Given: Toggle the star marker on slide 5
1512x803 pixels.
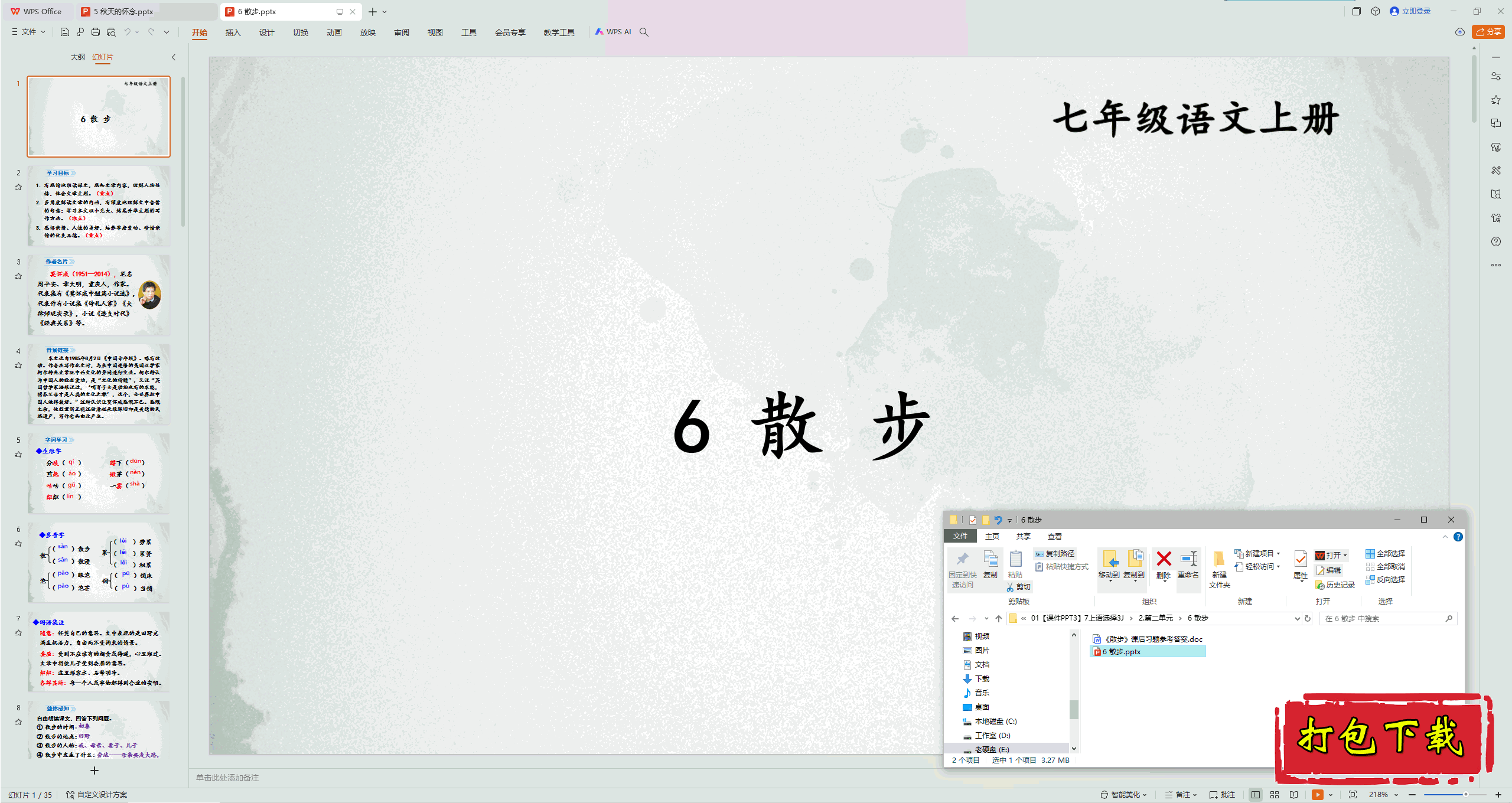Looking at the screenshot, I should pos(18,455).
